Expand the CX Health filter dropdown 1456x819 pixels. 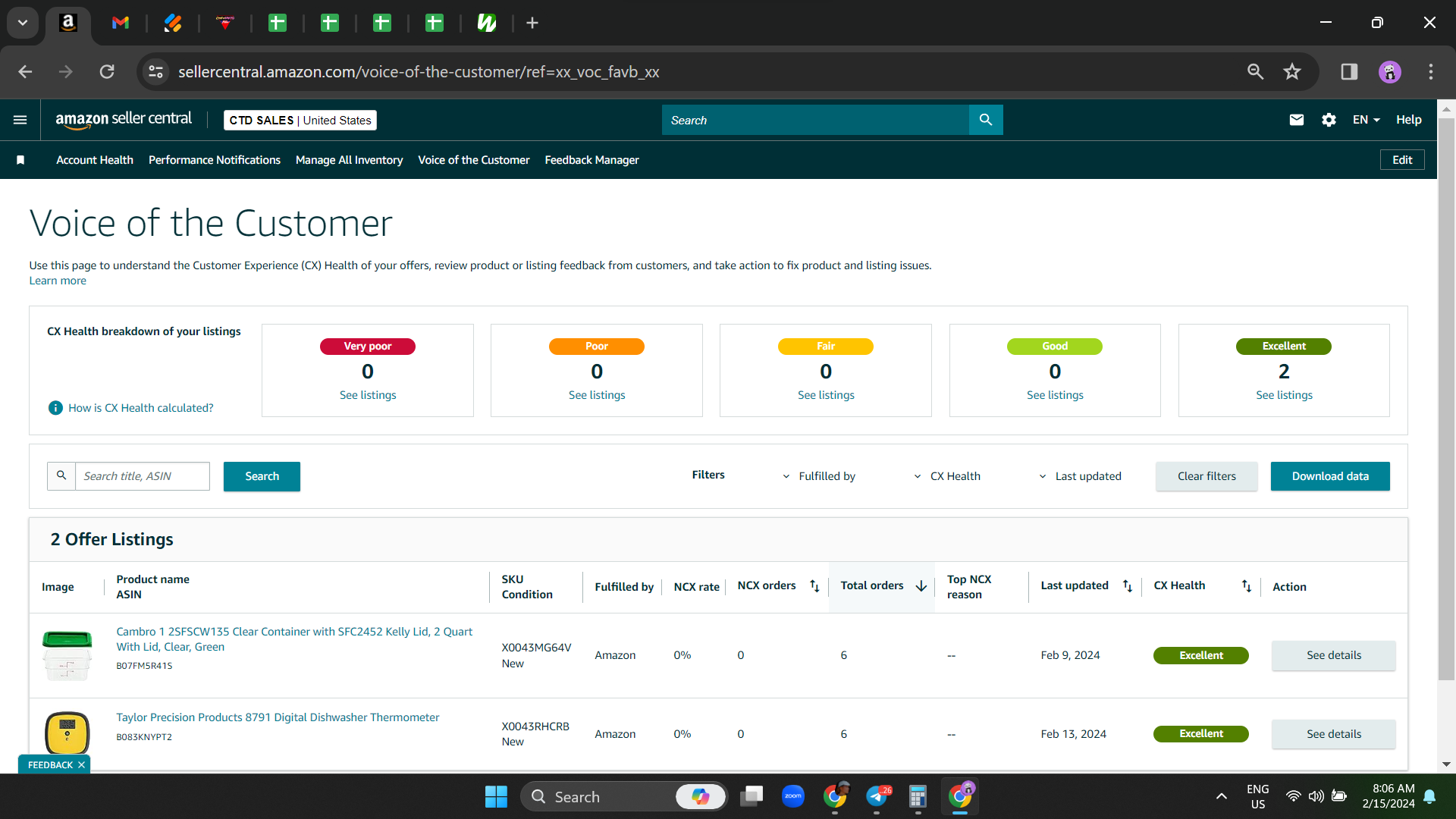coord(946,476)
